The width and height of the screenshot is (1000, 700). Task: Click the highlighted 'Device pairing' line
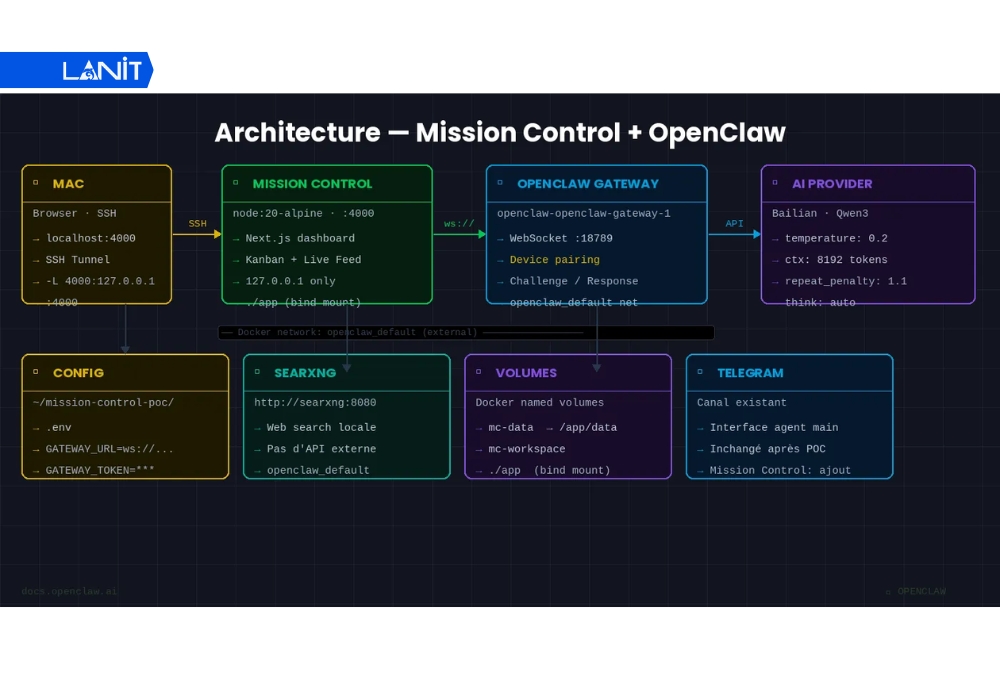pyautogui.click(x=555, y=260)
